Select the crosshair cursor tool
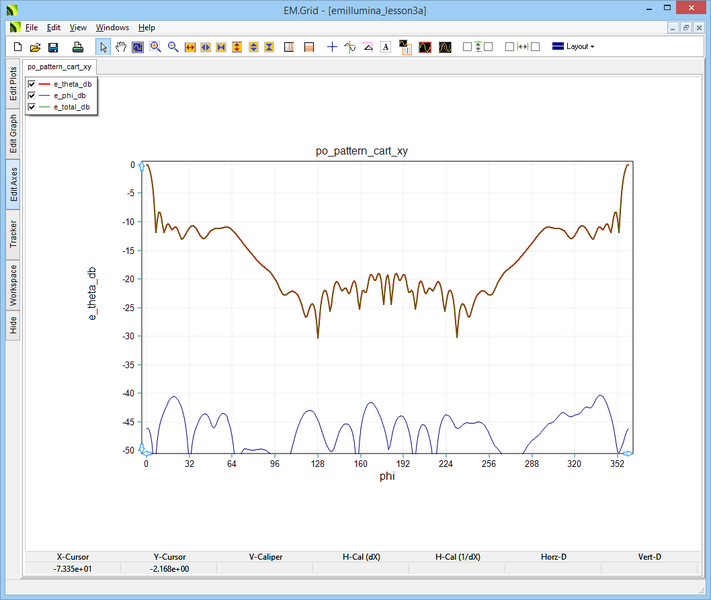The height and width of the screenshot is (600, 711). point(333,47)
